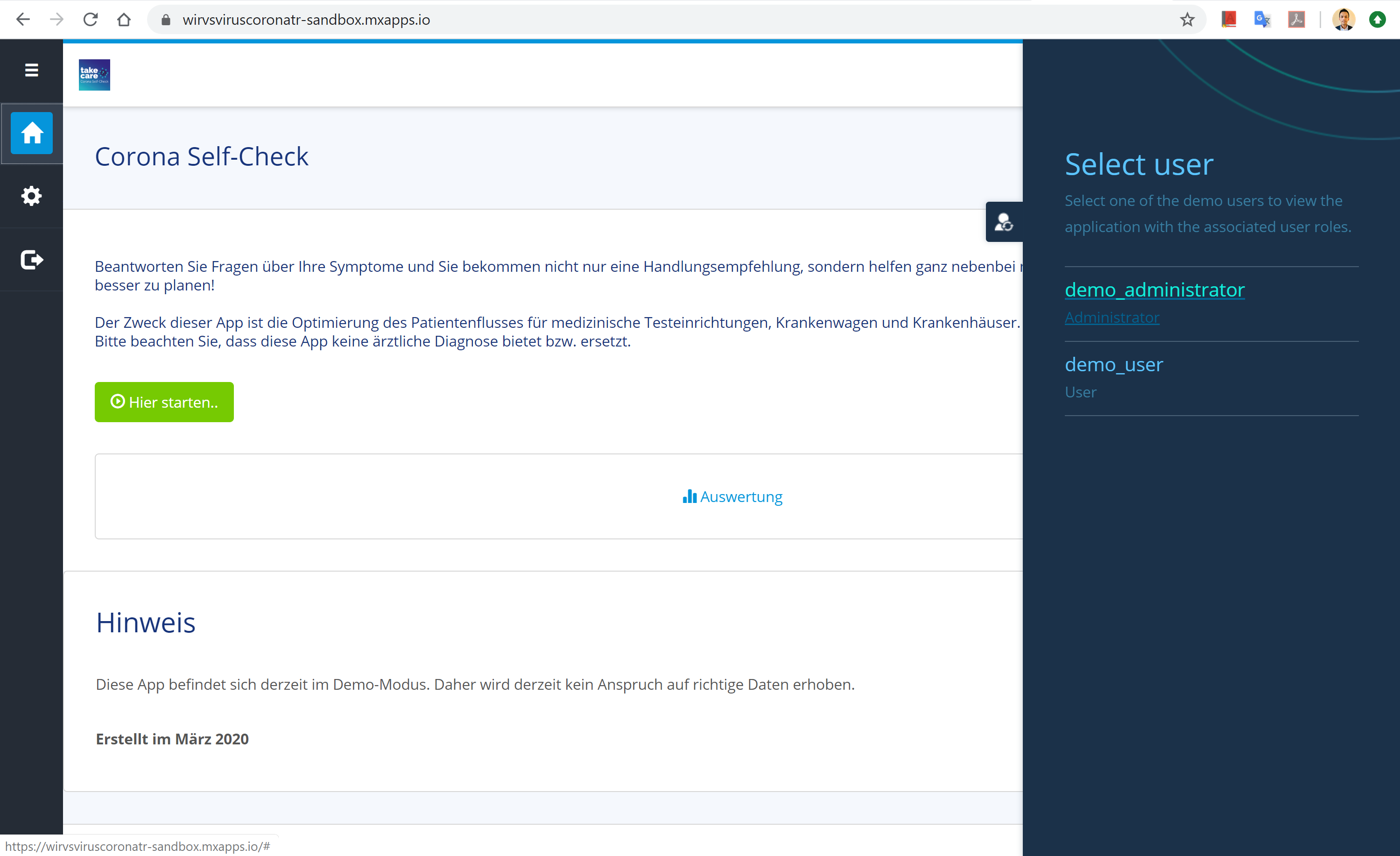Select demo_user account
This screenshot has width=1400, height=856.
1113,364
